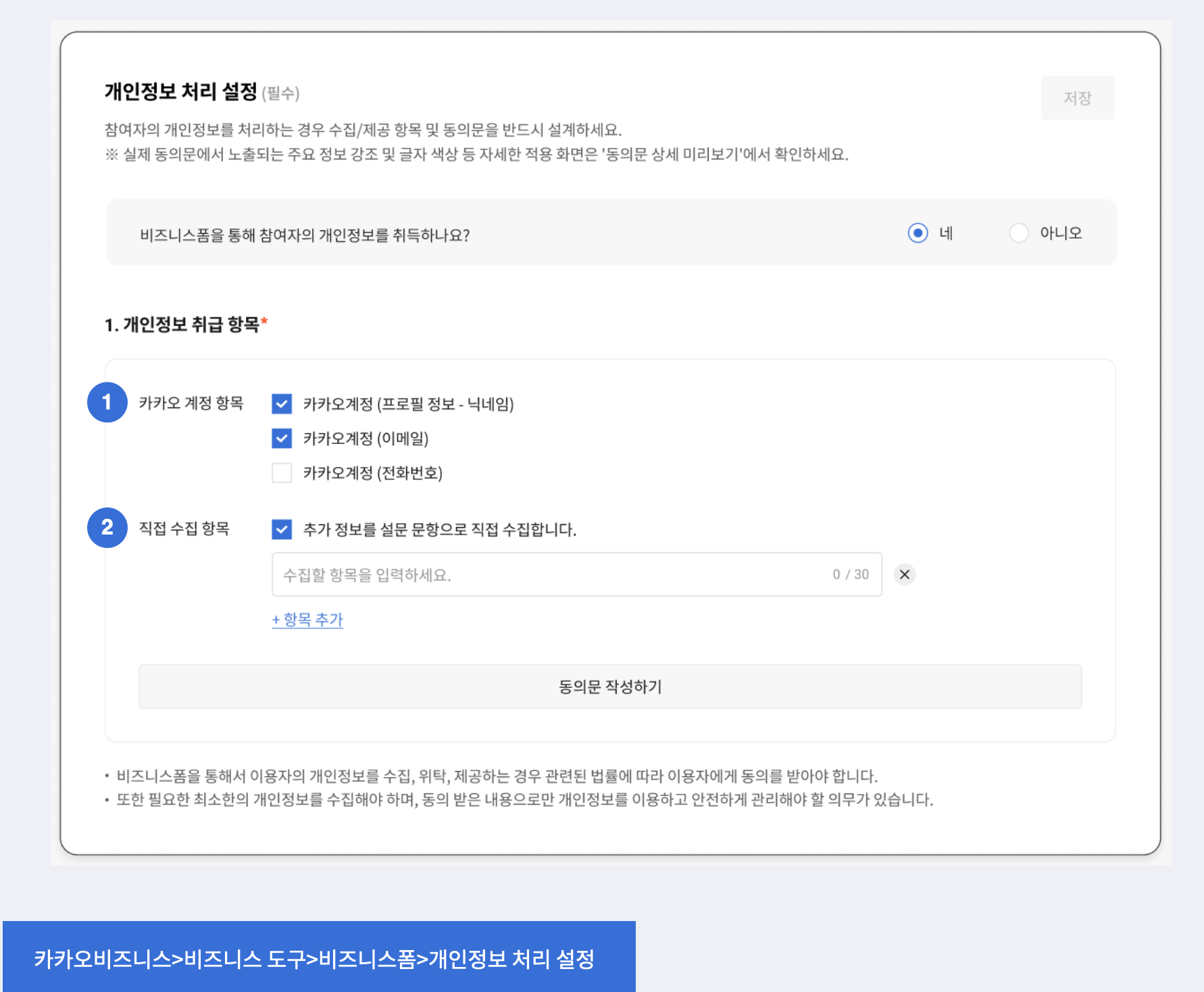Click the 카카오 계정 항목 label

[x=191, y=403]
